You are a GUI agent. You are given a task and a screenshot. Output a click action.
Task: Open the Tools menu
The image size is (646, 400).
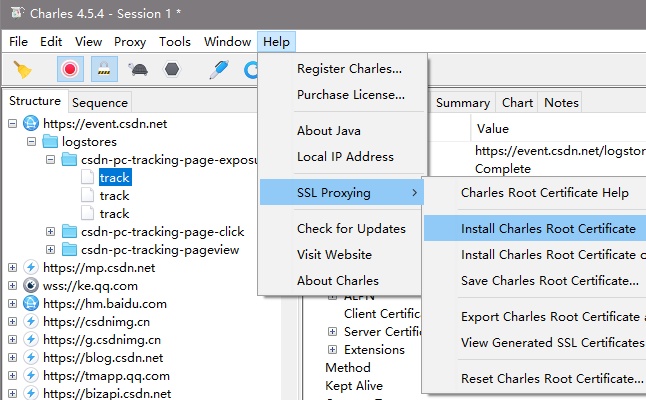(x=175, y=42)
